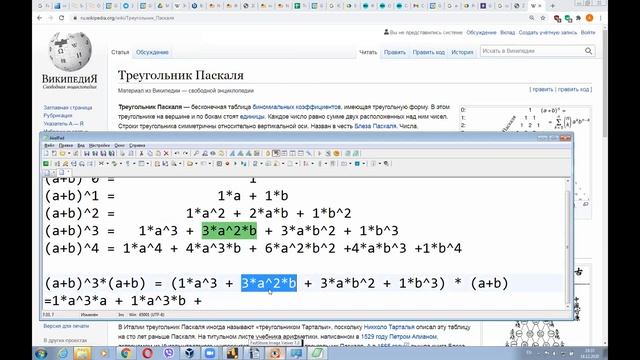Select История tab on Wikipedia
Viewport: 640px width, 360px height.
462,52
